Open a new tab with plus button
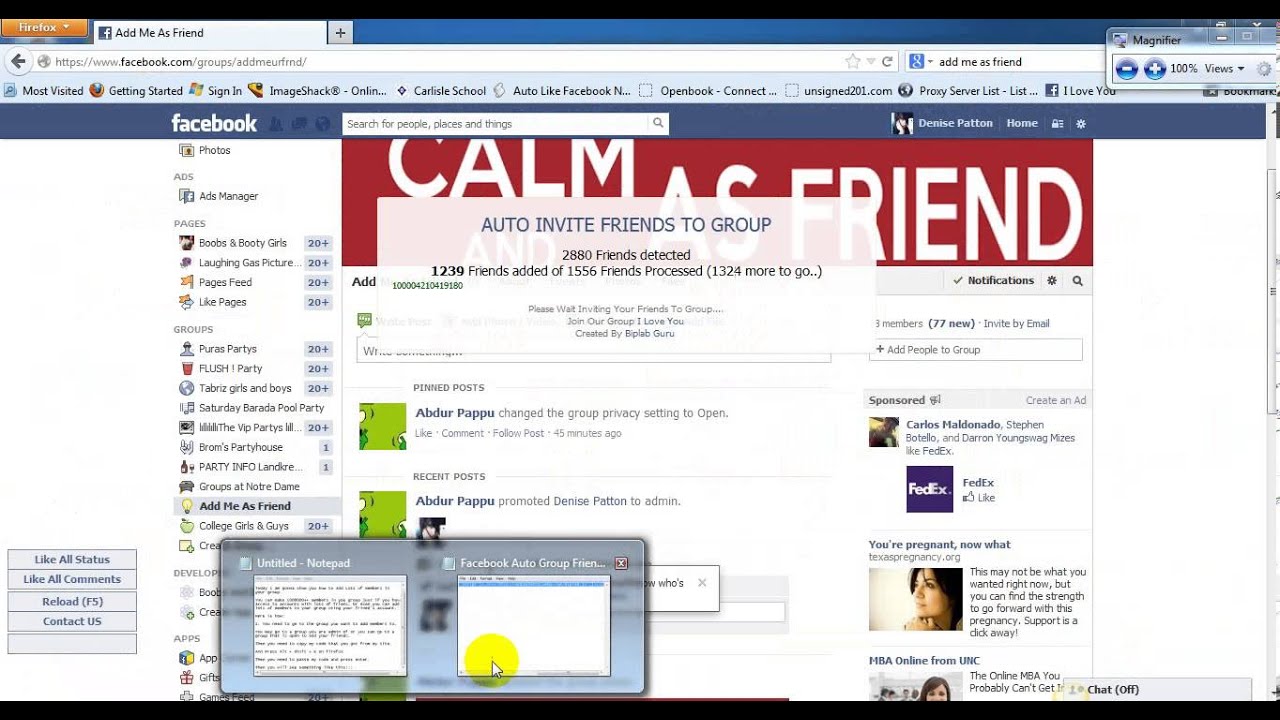The height and width of the screenshot is (720, 1280). (340, 33)
